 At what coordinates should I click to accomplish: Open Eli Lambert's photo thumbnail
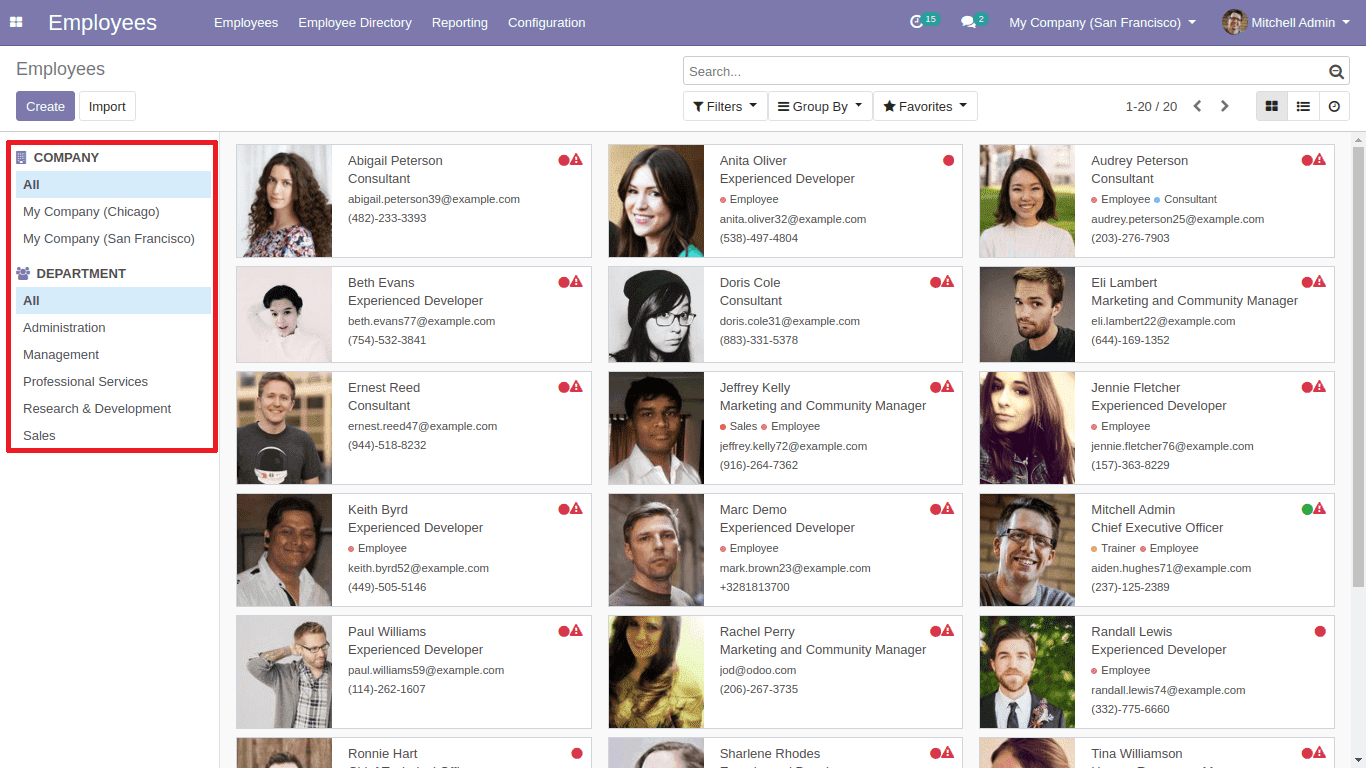(1027, 314)
